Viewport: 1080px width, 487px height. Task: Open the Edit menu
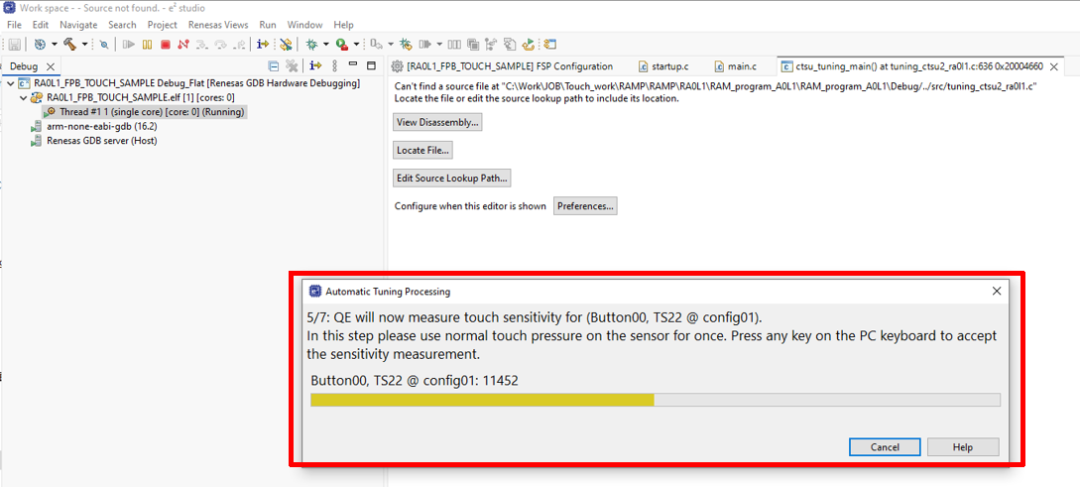point(41,24)
